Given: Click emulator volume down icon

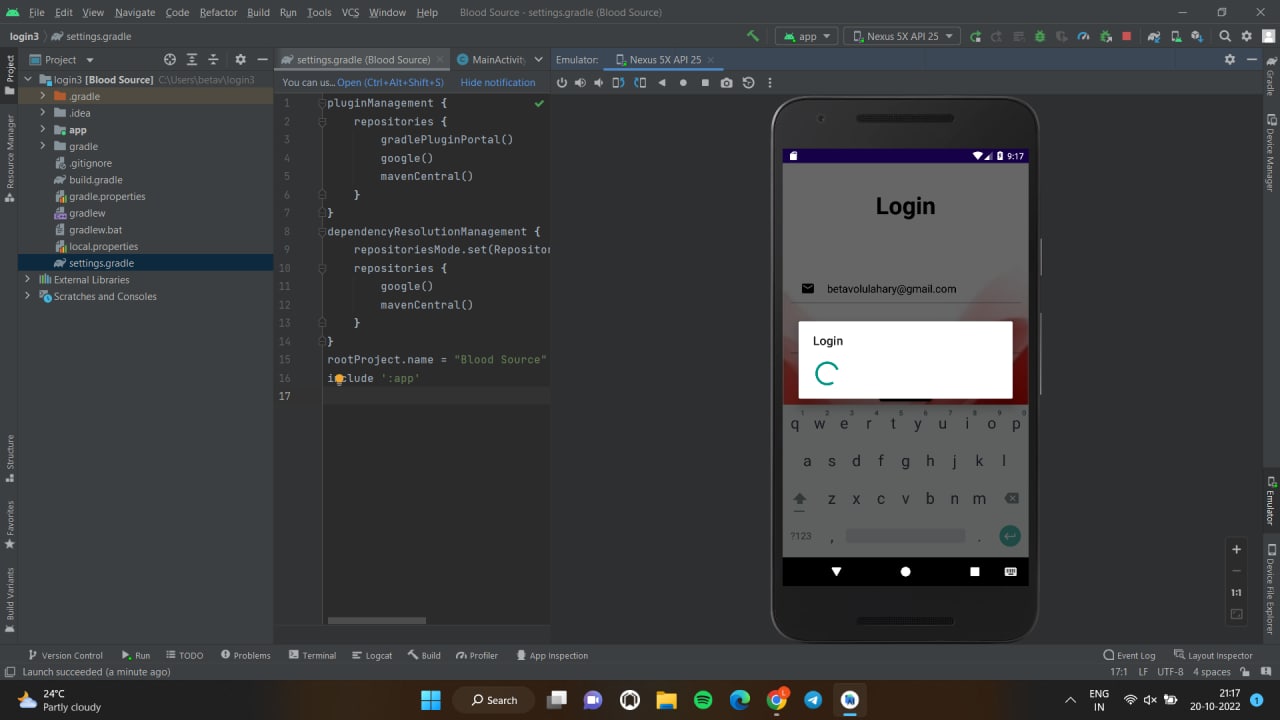Looking at the screenshot, I should pos(598,83).
